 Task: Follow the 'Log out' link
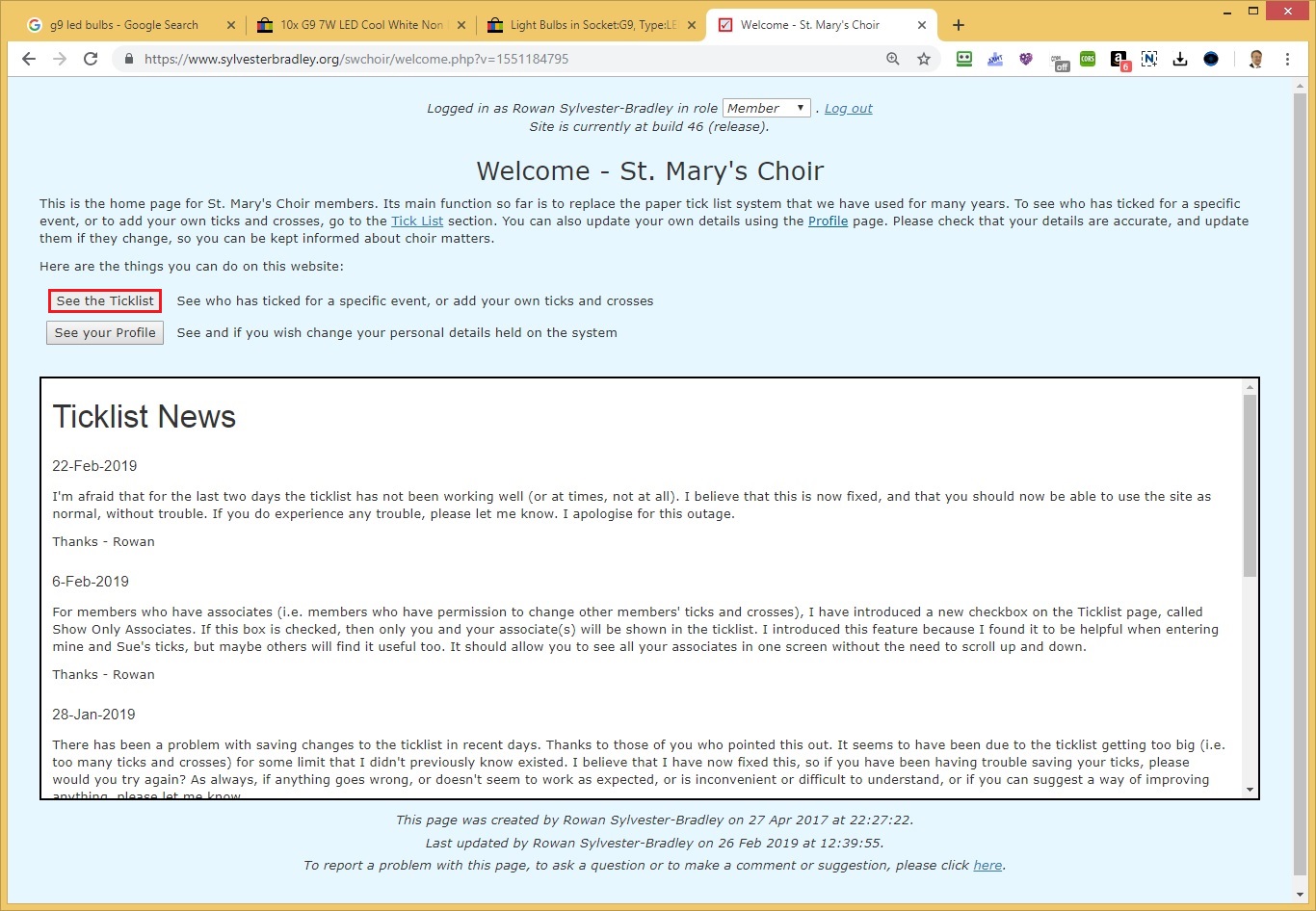[x=849, y=108]
